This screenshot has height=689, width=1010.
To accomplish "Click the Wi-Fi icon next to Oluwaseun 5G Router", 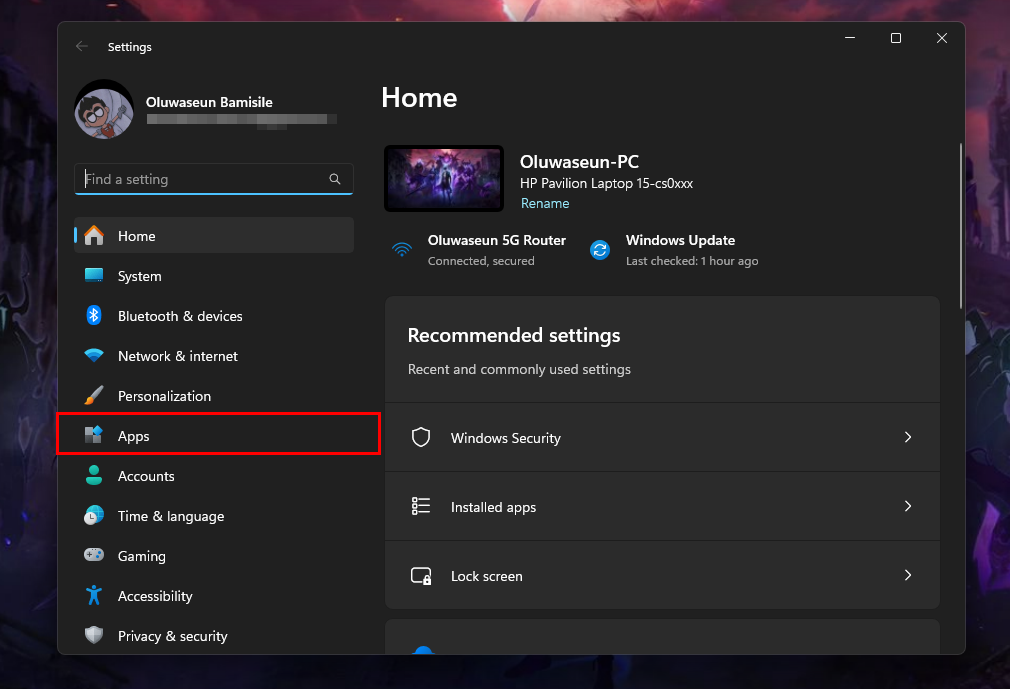I will coord(402,250).
